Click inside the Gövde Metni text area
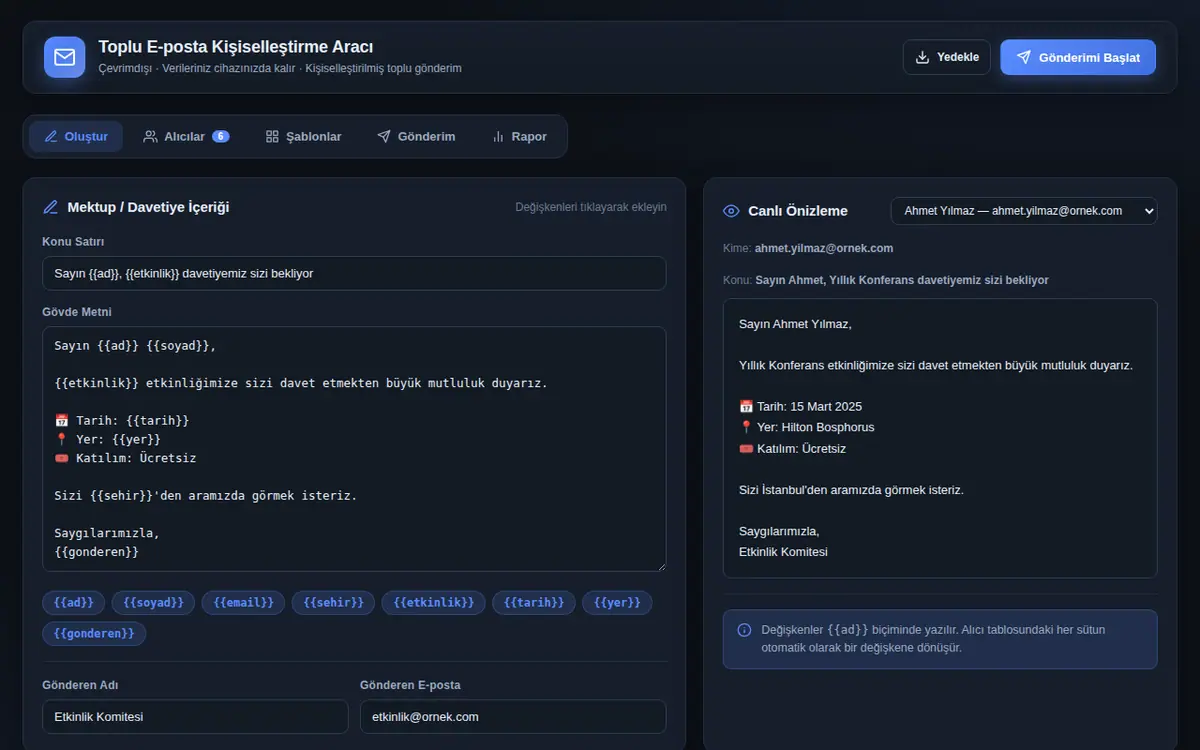Image resolution: width=1200 pixels, height=750 pixels. click(x=354, y=449)
